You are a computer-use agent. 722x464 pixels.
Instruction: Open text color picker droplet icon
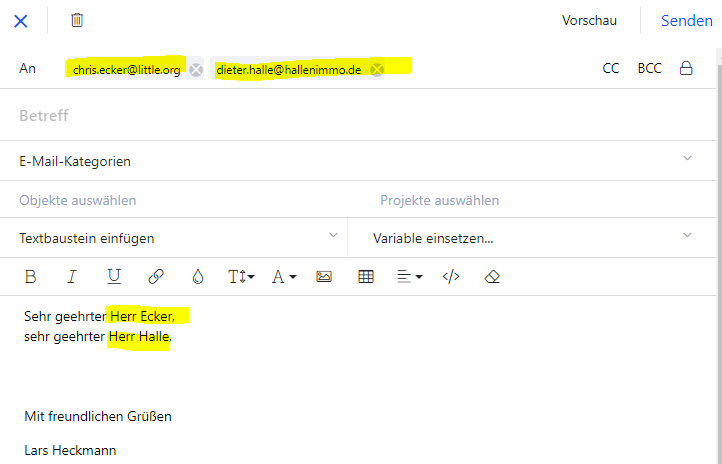pos(198,277)
